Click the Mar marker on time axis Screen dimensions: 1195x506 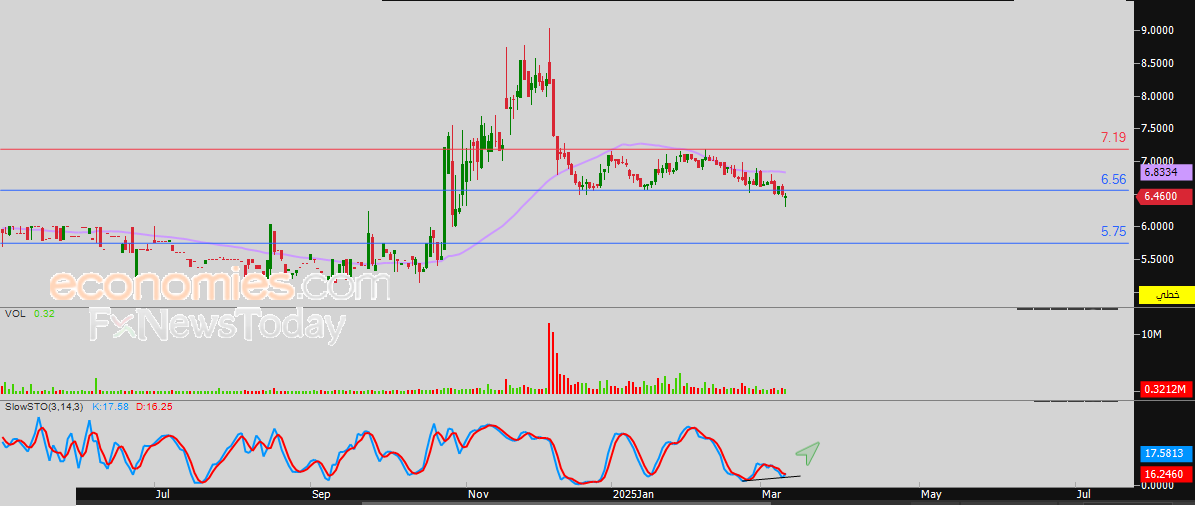coord(771,494)
